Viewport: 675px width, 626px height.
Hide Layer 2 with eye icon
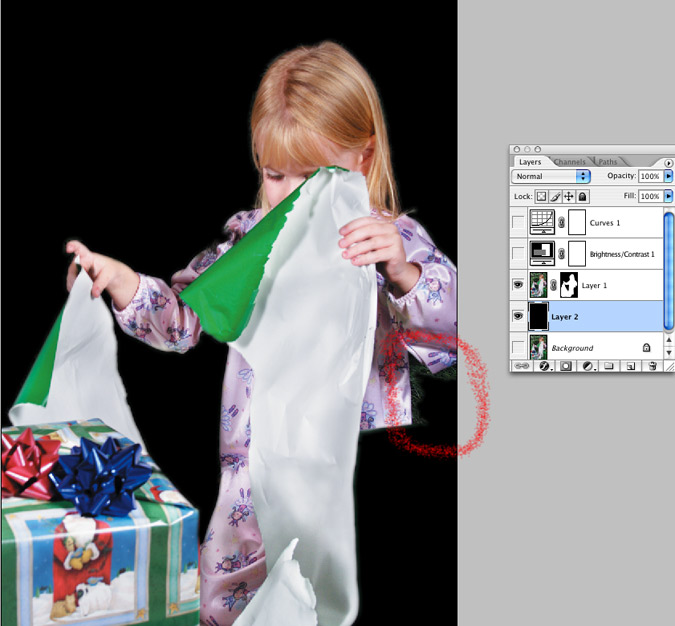click(x=518, y=316)
